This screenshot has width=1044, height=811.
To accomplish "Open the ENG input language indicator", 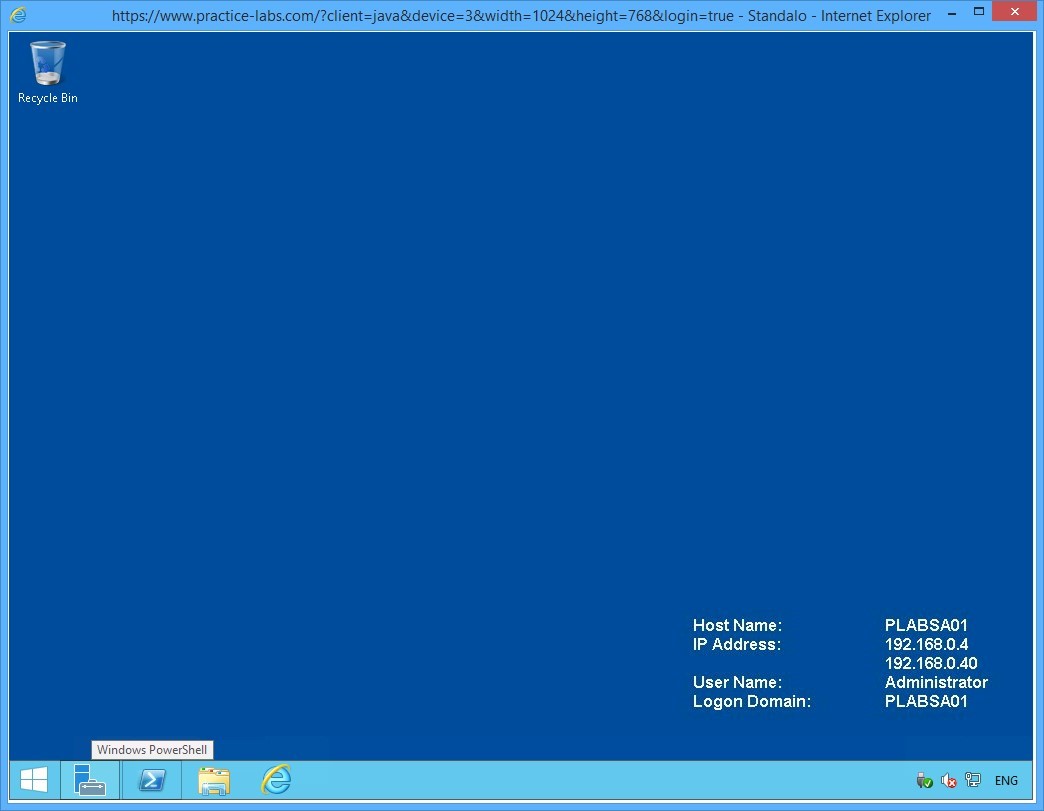I will tap(1006, 781).
